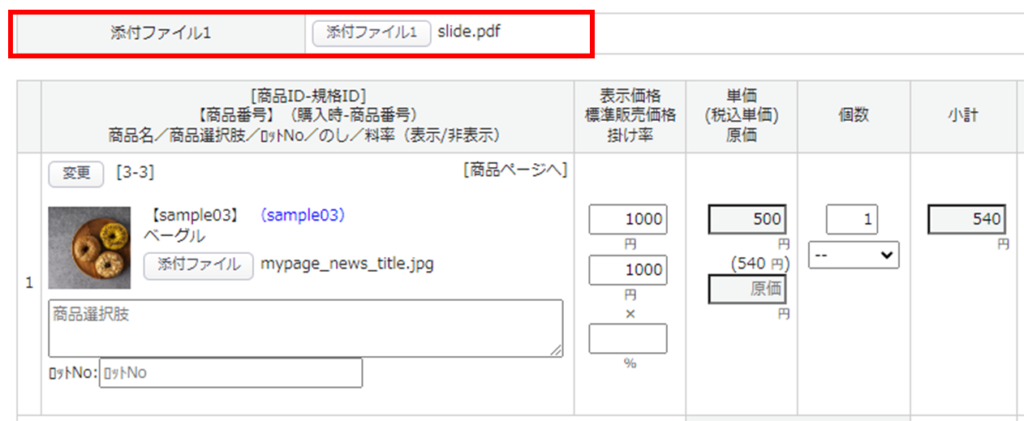Select the 標準販売価格 input above the × sign

click(x=628, y=270)
